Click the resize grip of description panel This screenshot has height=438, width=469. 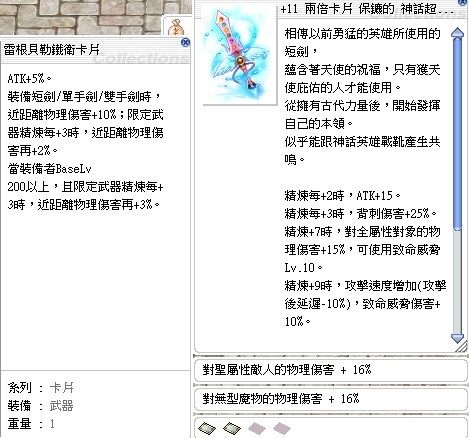click(462, 347)
